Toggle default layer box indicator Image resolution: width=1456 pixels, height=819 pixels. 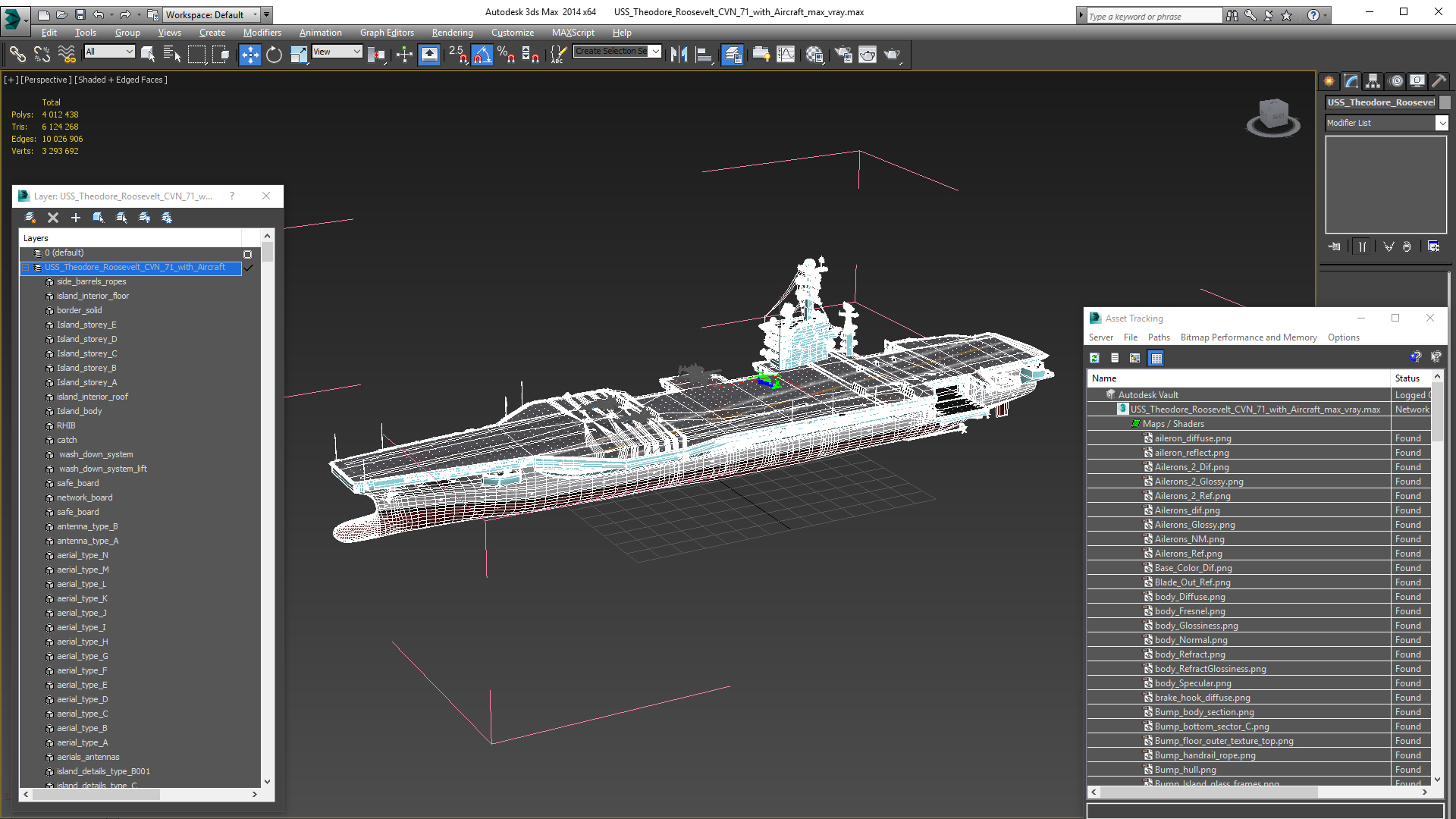247,254
